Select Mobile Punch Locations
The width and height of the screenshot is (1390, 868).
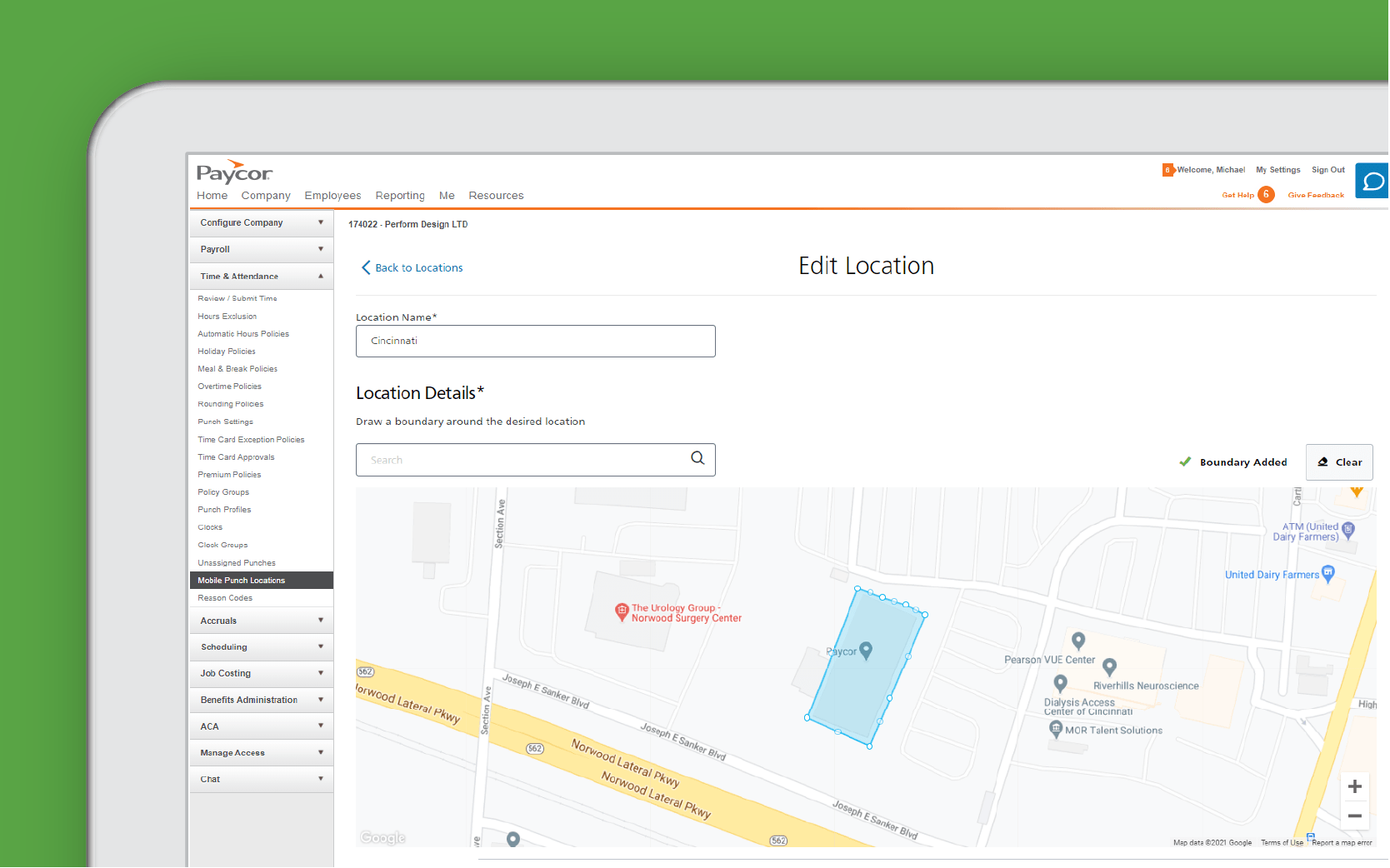[262, 581]
